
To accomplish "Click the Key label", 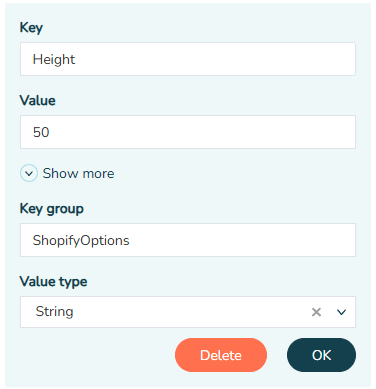I will (31, 28).
